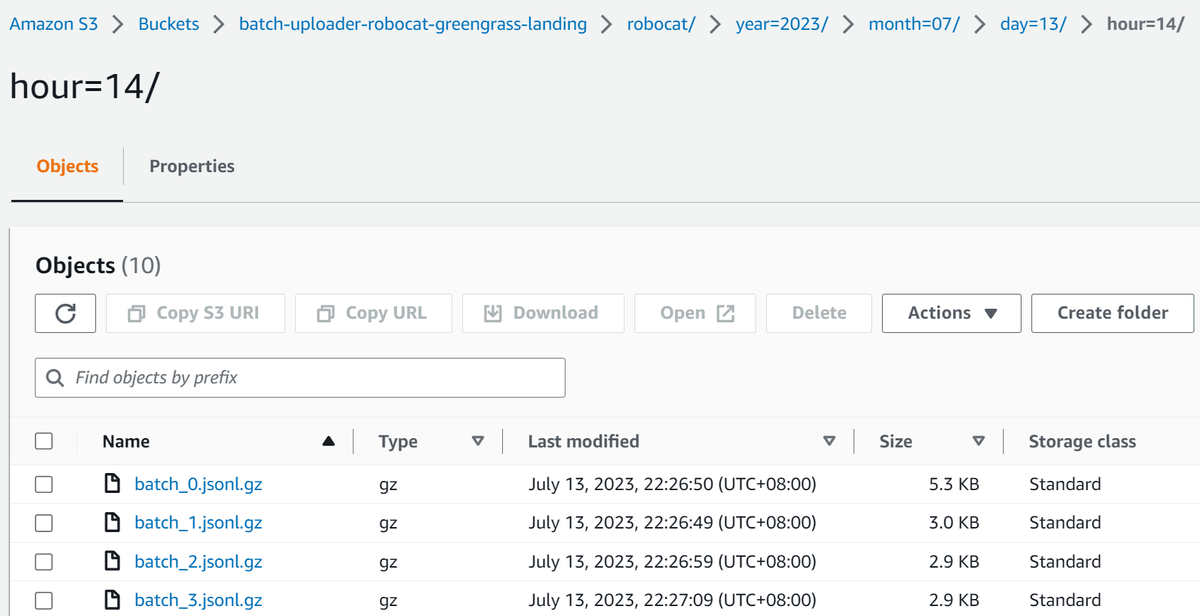Image resolution: width=1200 pixels, height=616 pixels.
Task: Click the refresh objects icon button
Action: [65, 313]
